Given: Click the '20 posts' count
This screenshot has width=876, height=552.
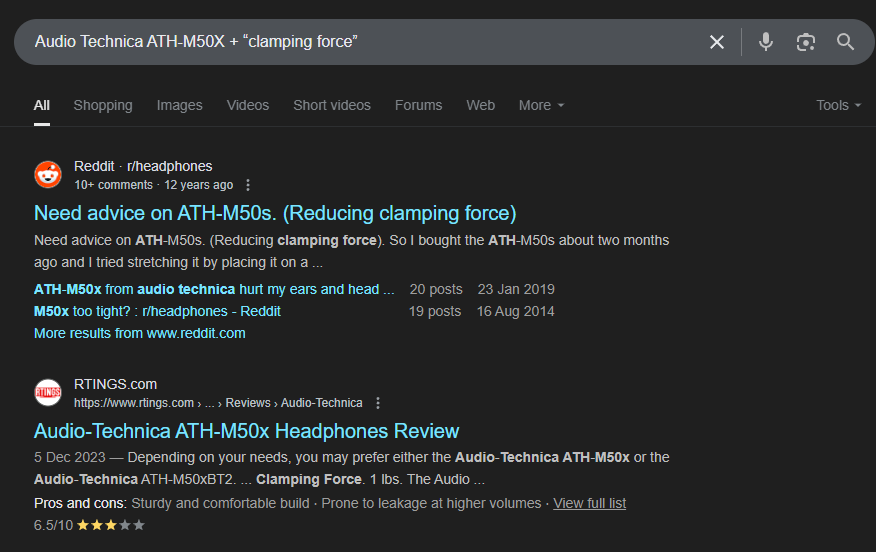Looking at the screenshot, I should 436,289.
